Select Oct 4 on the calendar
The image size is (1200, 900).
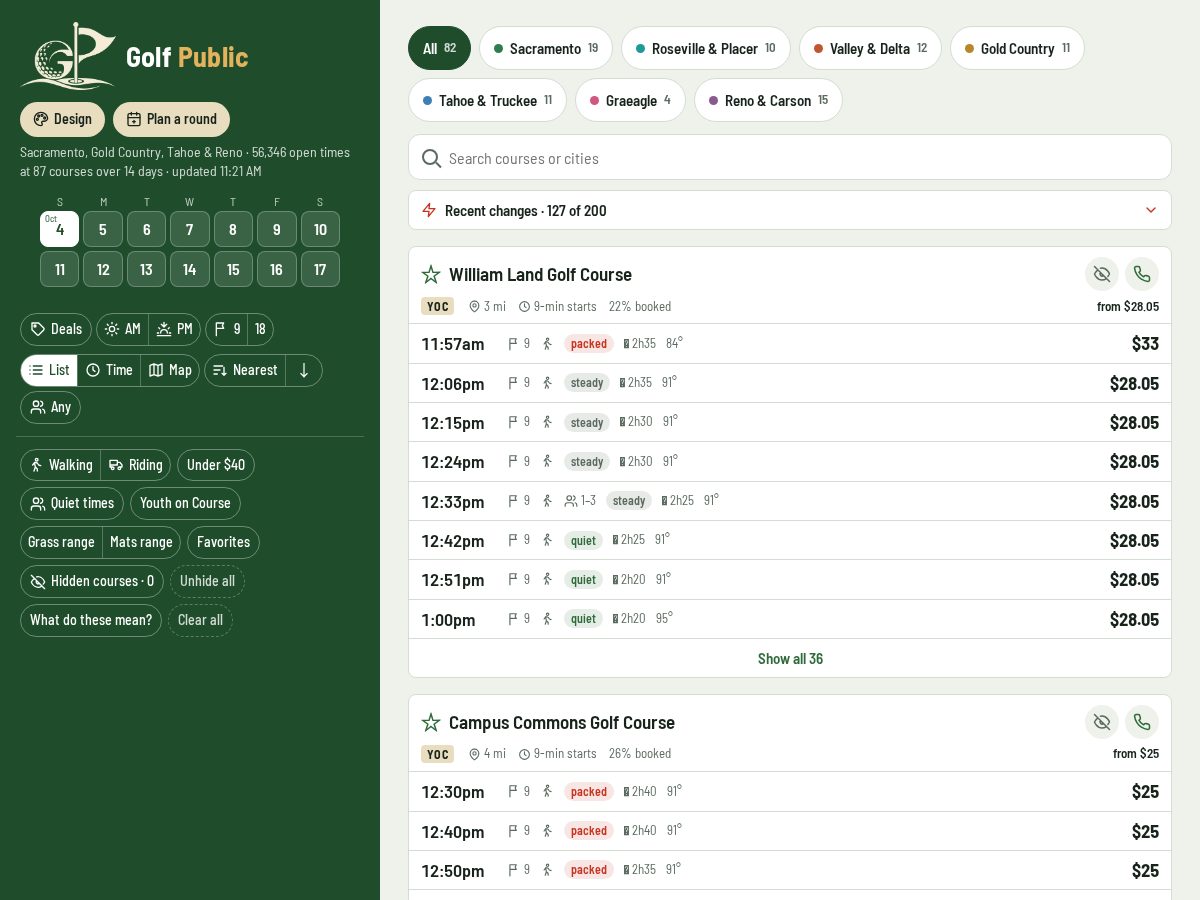click(x=59, y=229)
